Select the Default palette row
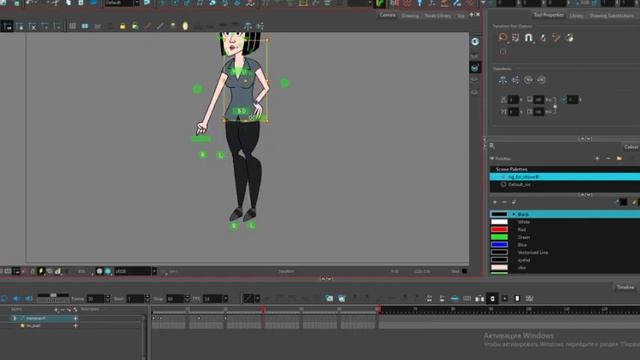This screenshot has height=360, width=640. pos(565,184)
